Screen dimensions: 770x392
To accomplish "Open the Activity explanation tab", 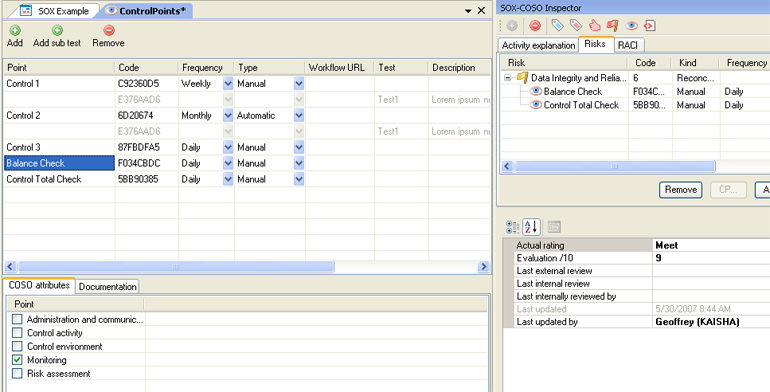I will click(x=538, y=45).
